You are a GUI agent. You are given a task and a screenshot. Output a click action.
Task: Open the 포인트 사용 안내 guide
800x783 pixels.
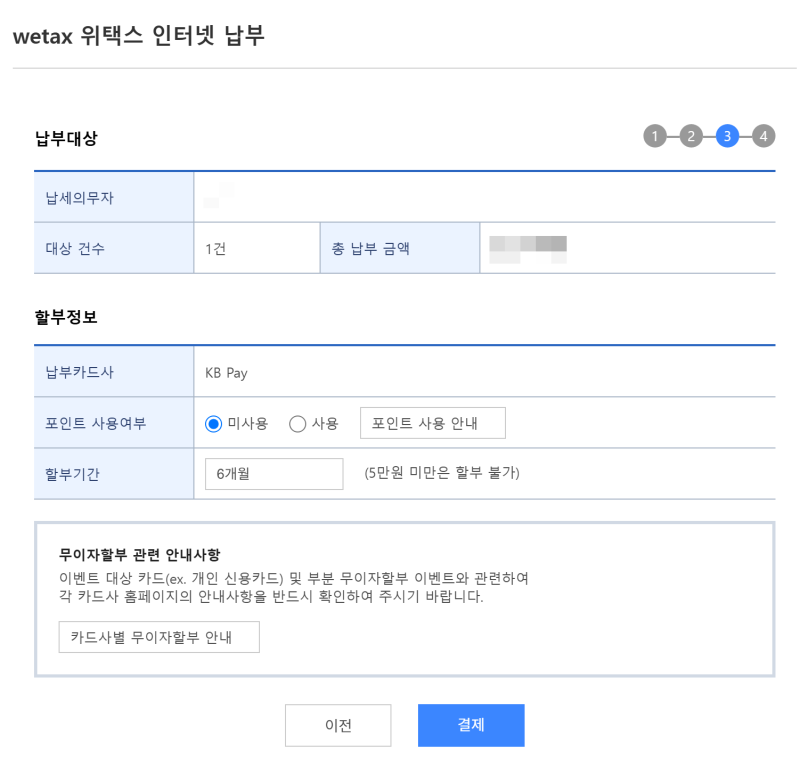[x=433, y=423]
